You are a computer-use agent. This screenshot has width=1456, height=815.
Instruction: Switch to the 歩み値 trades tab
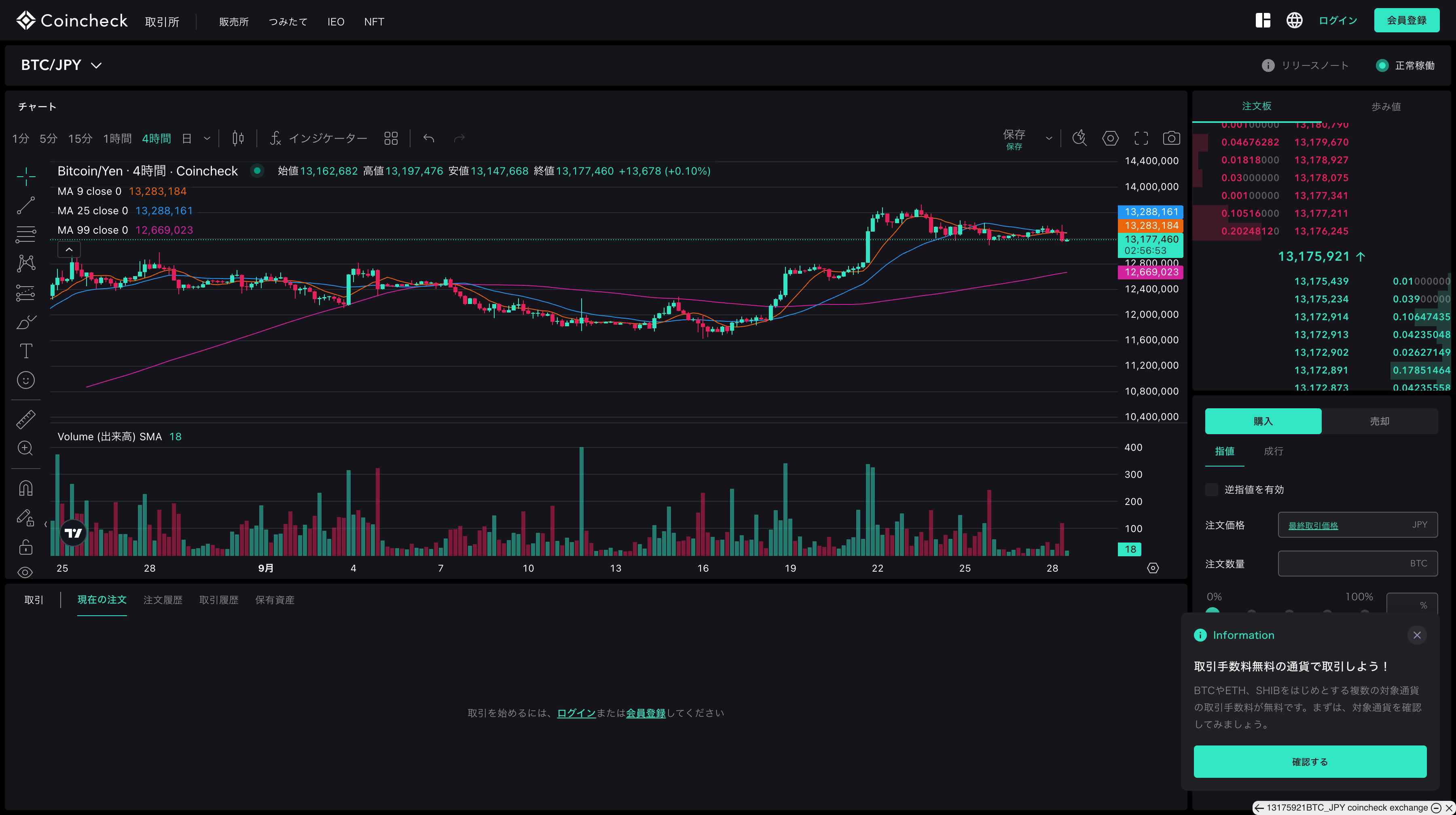[1386, 107]
